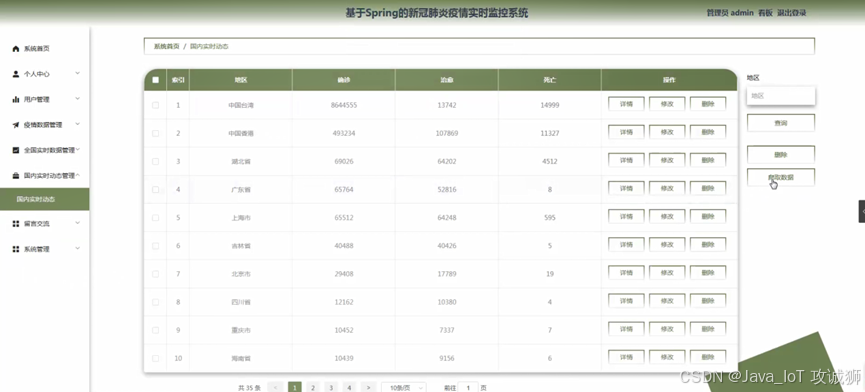Click the home icon beside 系统首页

[x=15, y=49]
